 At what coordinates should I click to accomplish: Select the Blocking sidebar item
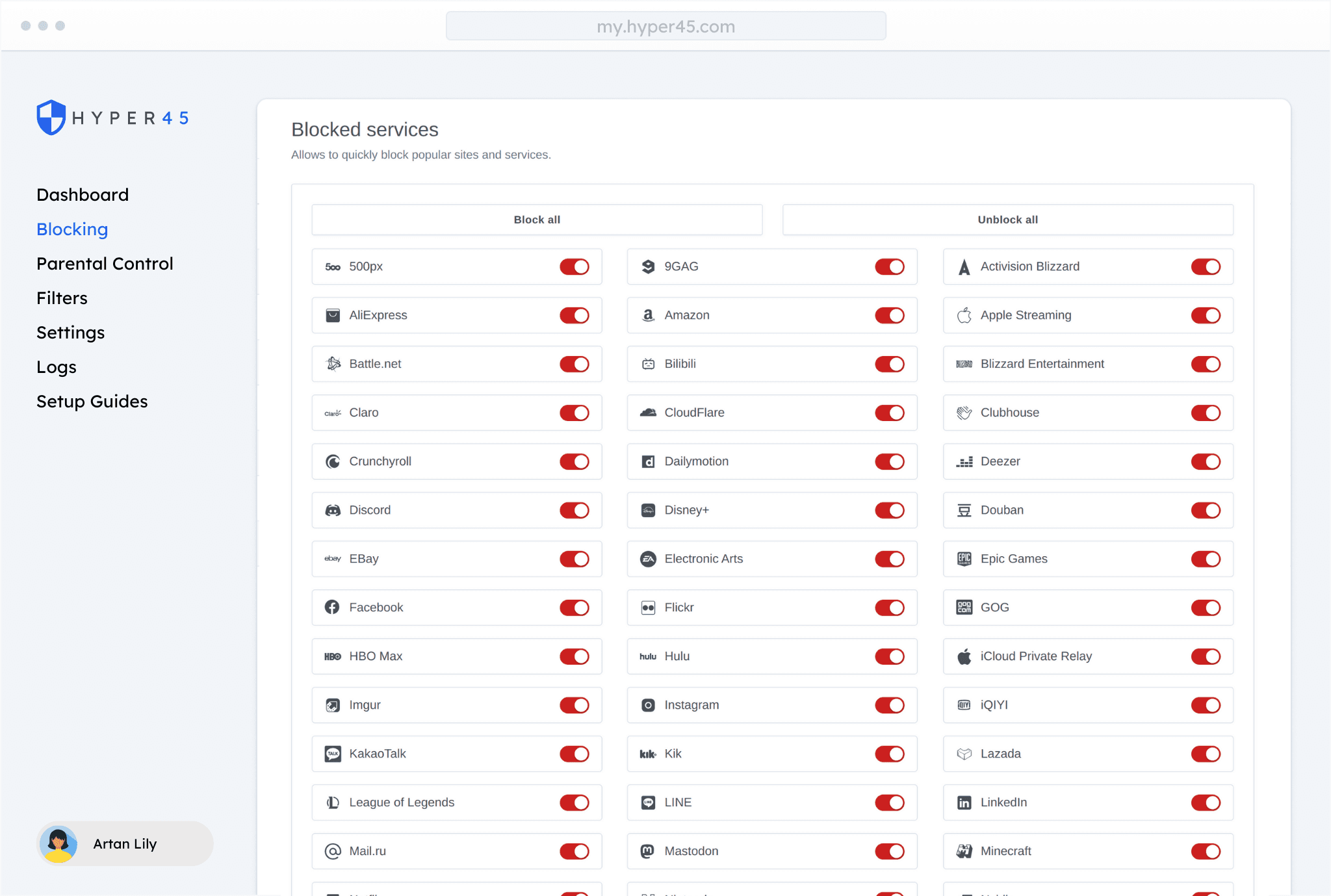pyautogui.click(x=72, y=229)
